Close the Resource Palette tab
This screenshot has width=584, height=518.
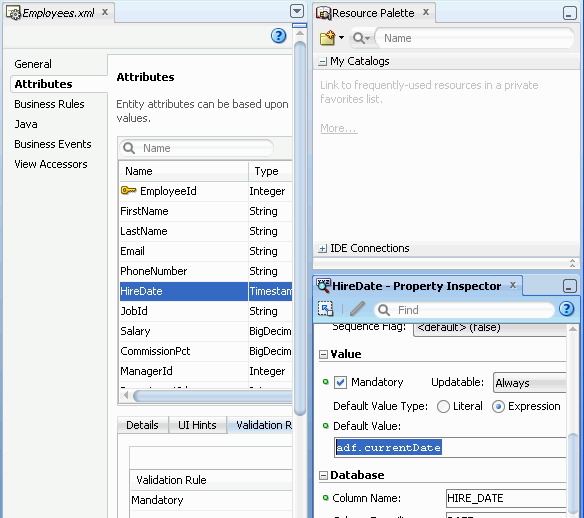pos(426,12)
